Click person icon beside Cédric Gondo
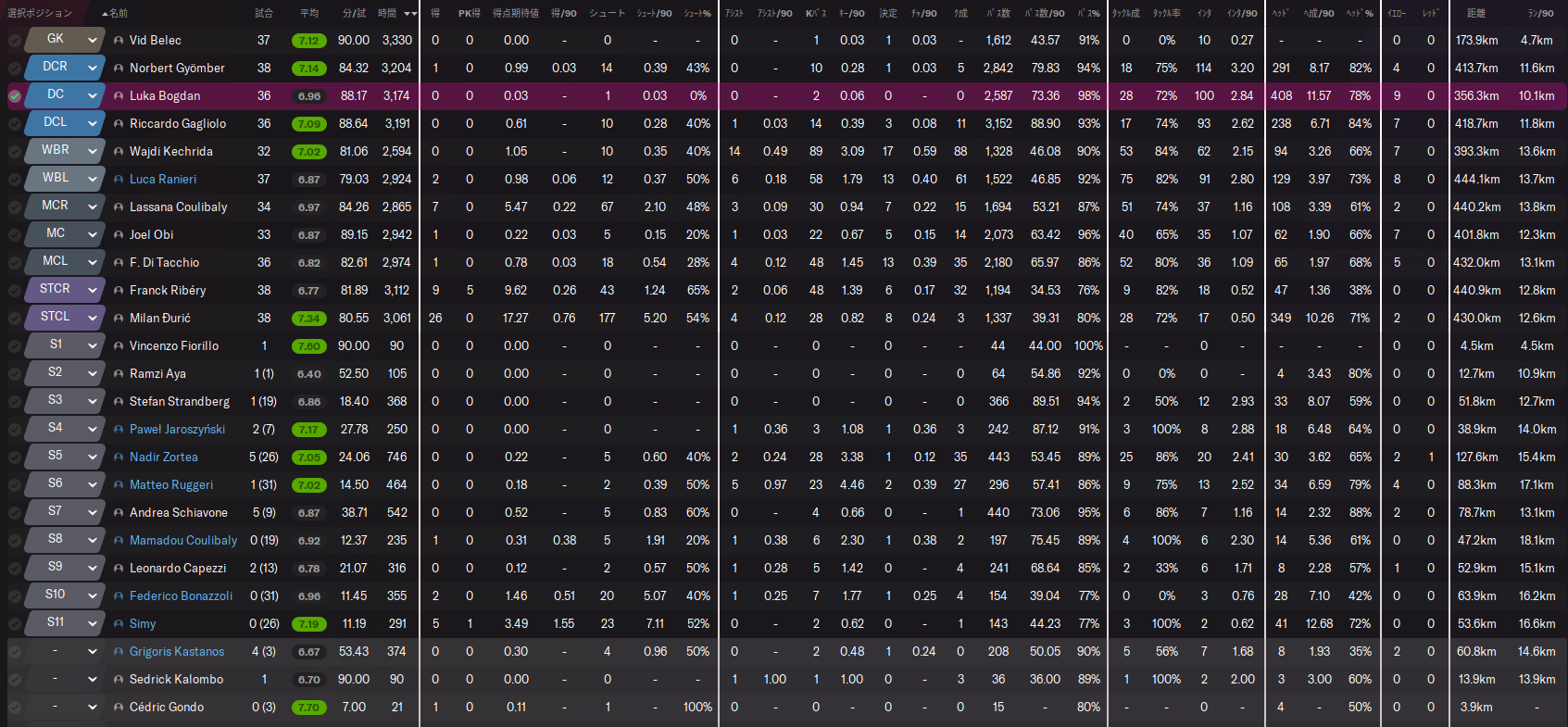Screen dimensions: 1568x727 (119, 708)
